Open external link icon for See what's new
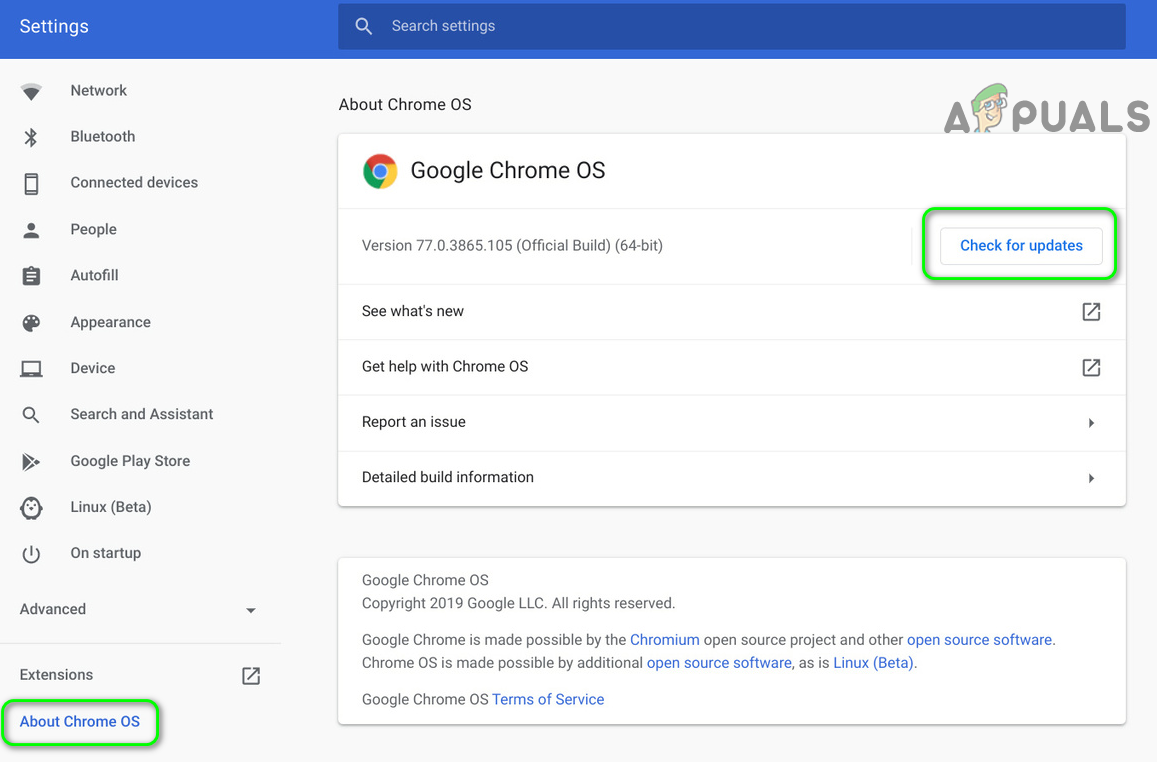The image size is (1157, 762). (1091, 312)
